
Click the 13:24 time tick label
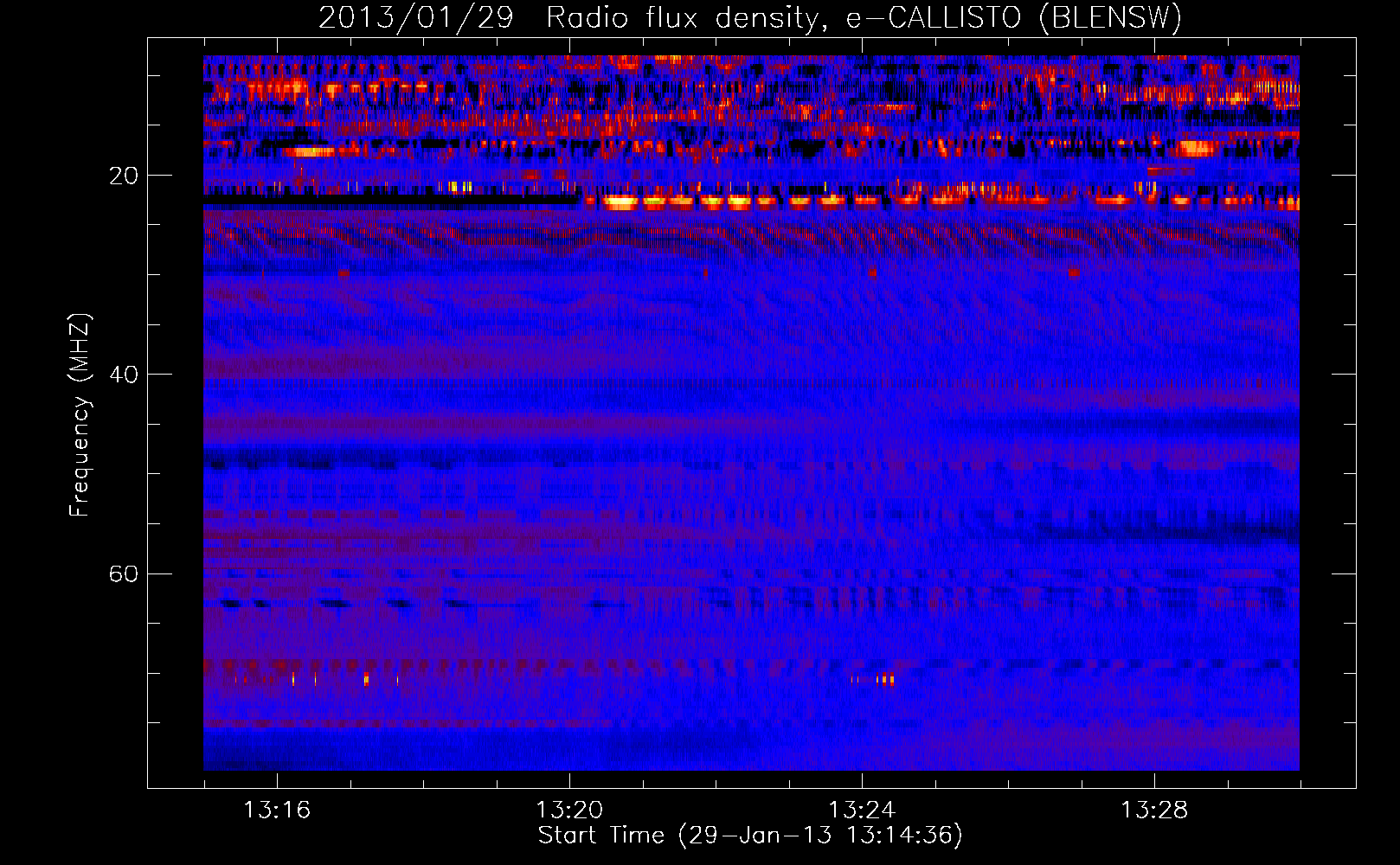pyautogui.click(x=862, y=811)
